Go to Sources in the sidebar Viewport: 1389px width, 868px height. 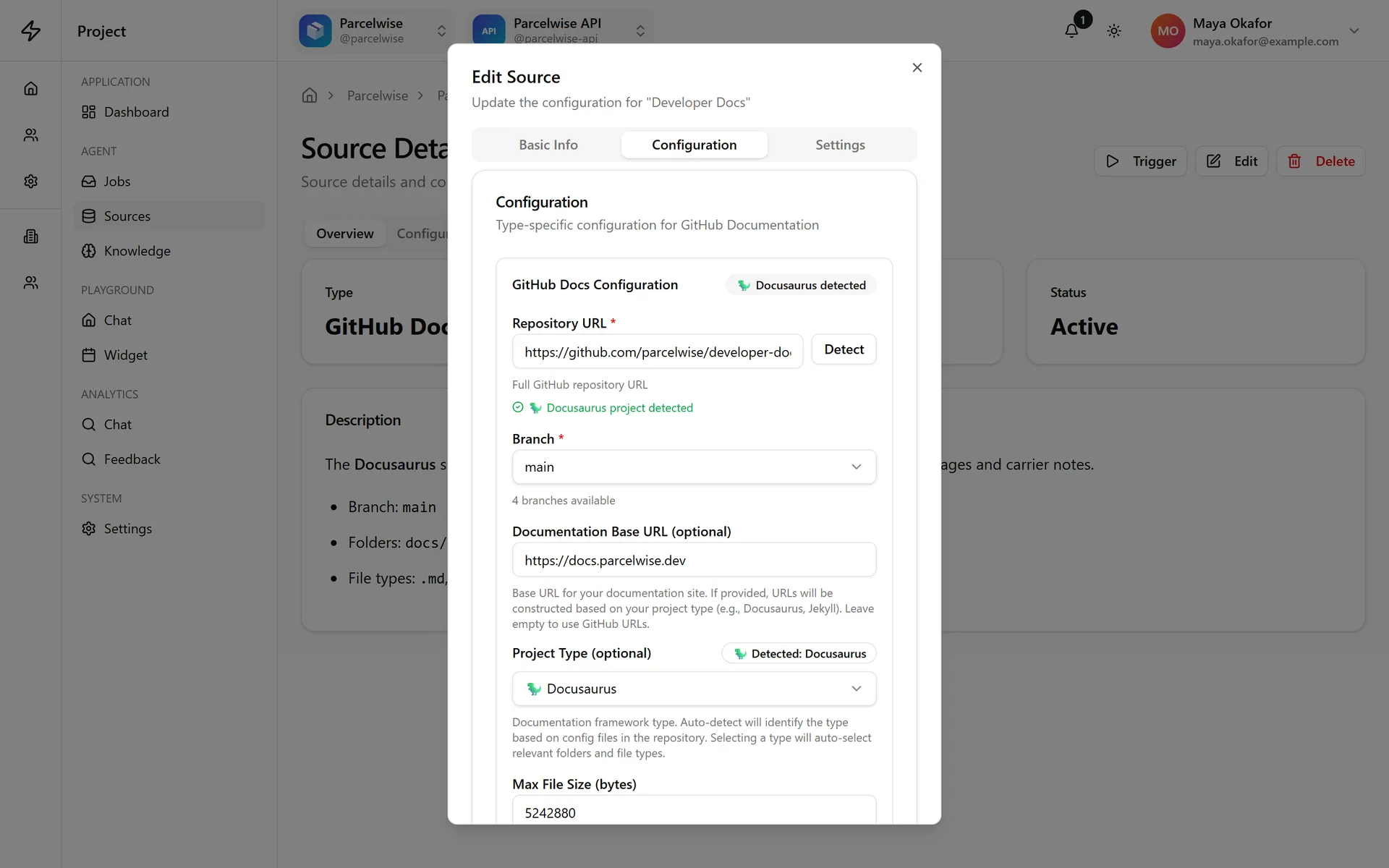169,216
